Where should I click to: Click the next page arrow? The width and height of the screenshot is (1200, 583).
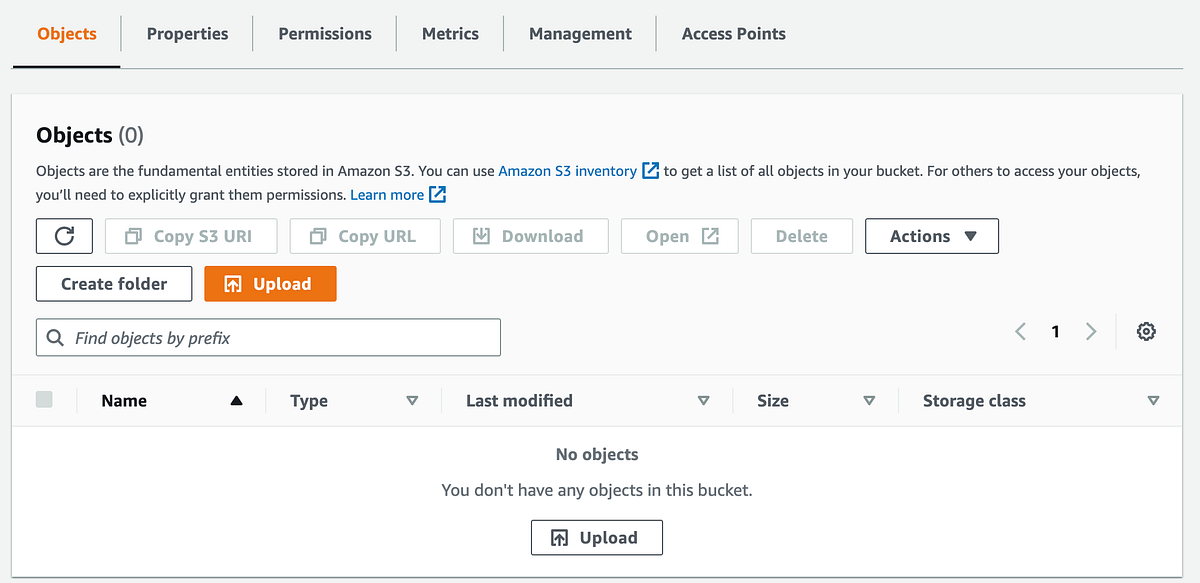pyautogui.click(x=1091, y=332)
